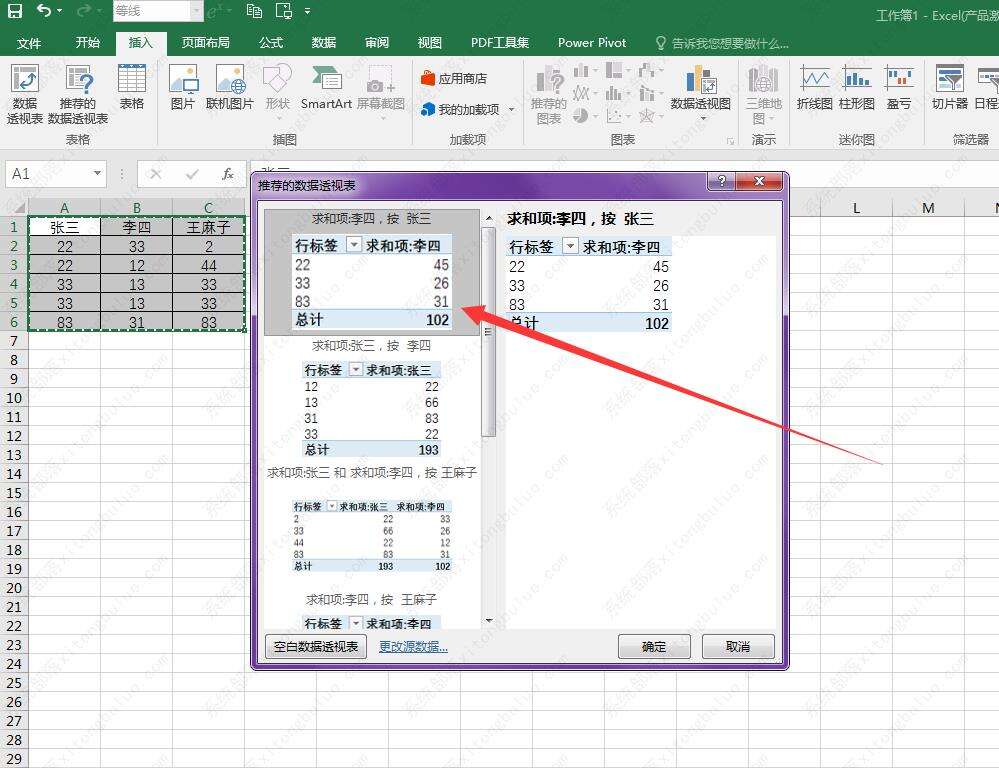This screenshot has height=768, width=999.
Task: Click the recommendation list scroll down arrow
Action: 489,620
